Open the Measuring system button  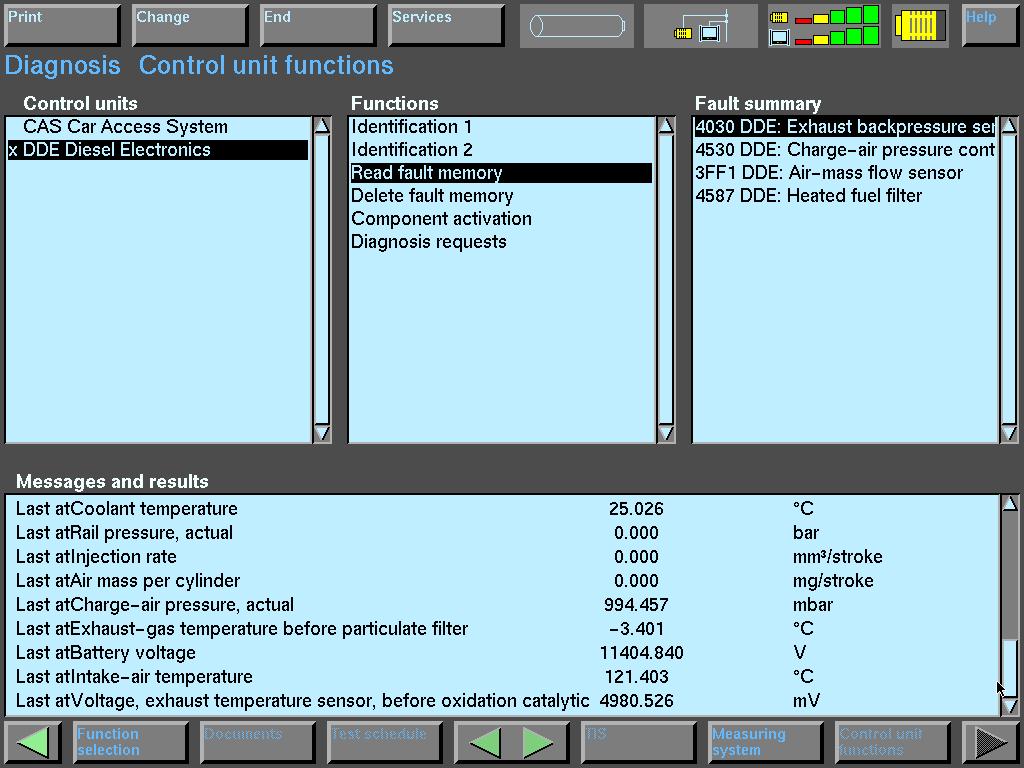[x=765, y=742]
